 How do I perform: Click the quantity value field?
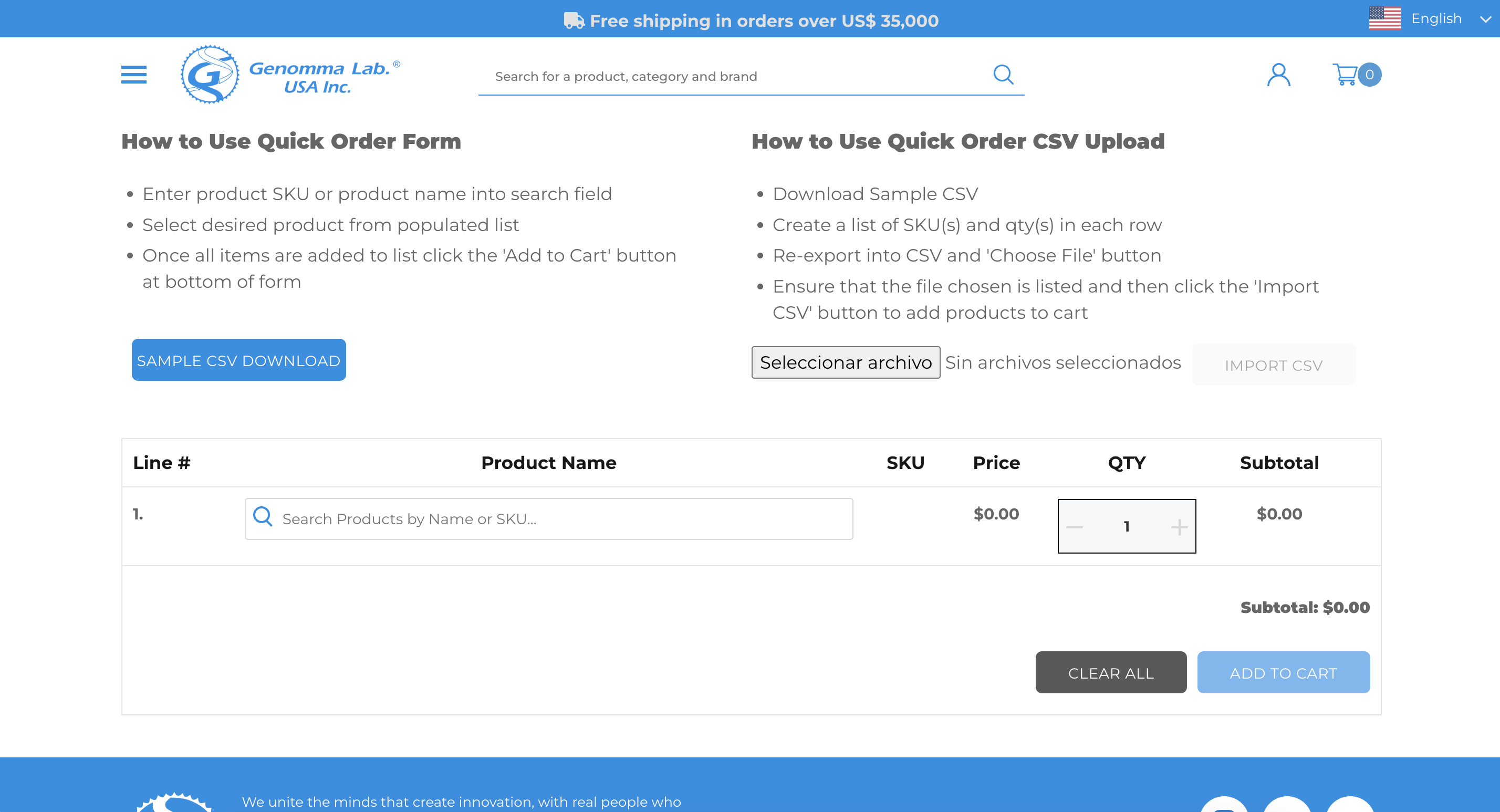tap(1127, 527)
